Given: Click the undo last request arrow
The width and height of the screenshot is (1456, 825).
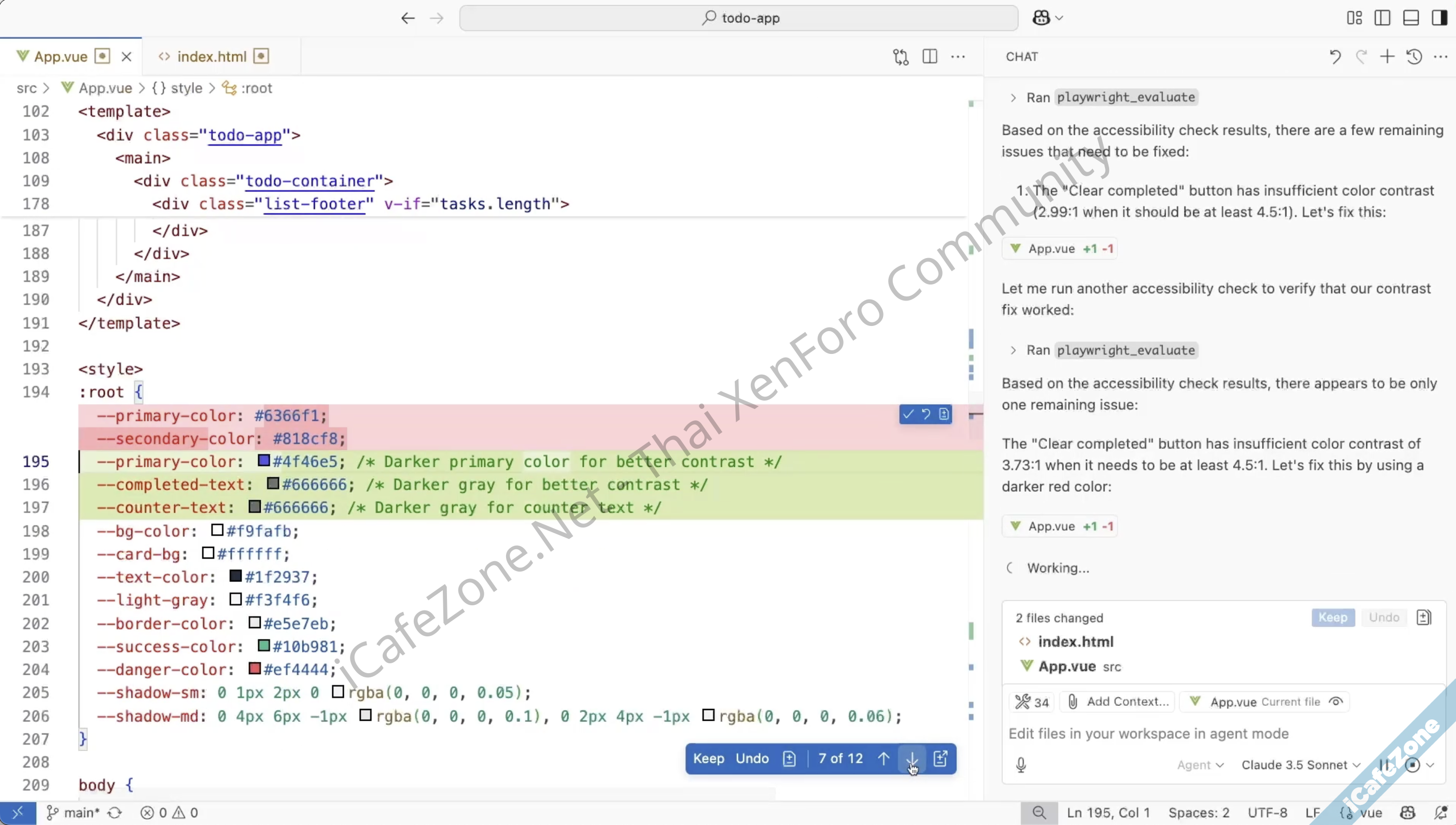Looking at the screenshot, I should 1335,56.
